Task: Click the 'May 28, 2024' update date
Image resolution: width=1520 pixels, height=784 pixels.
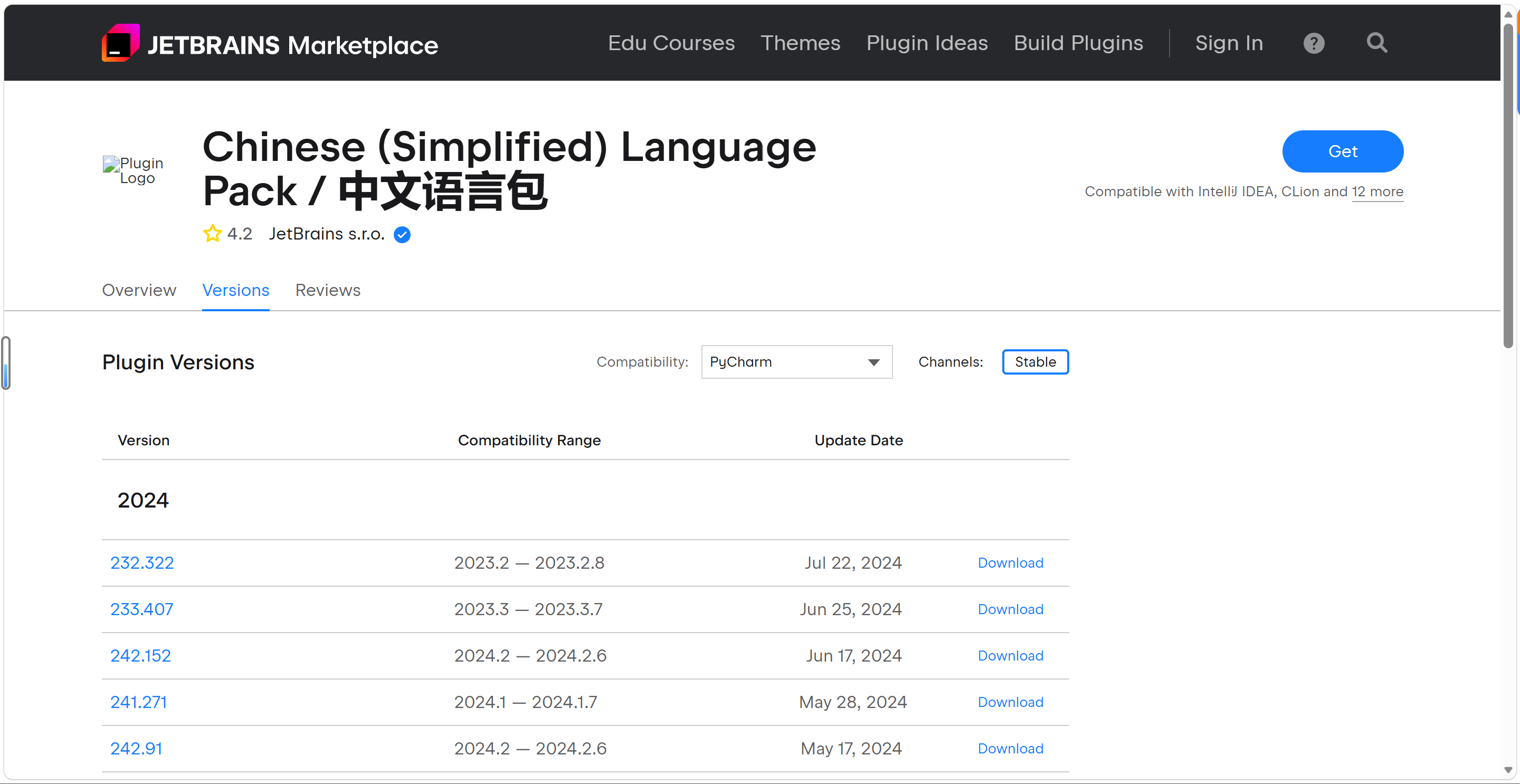Action: click(853, 703)
